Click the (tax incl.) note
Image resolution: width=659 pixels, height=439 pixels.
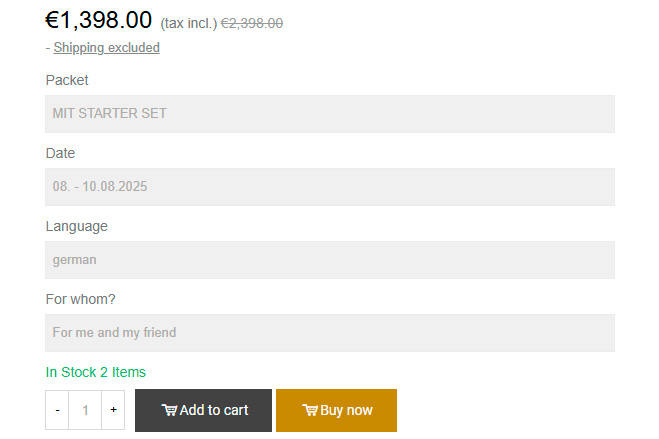tap(189, 24)
